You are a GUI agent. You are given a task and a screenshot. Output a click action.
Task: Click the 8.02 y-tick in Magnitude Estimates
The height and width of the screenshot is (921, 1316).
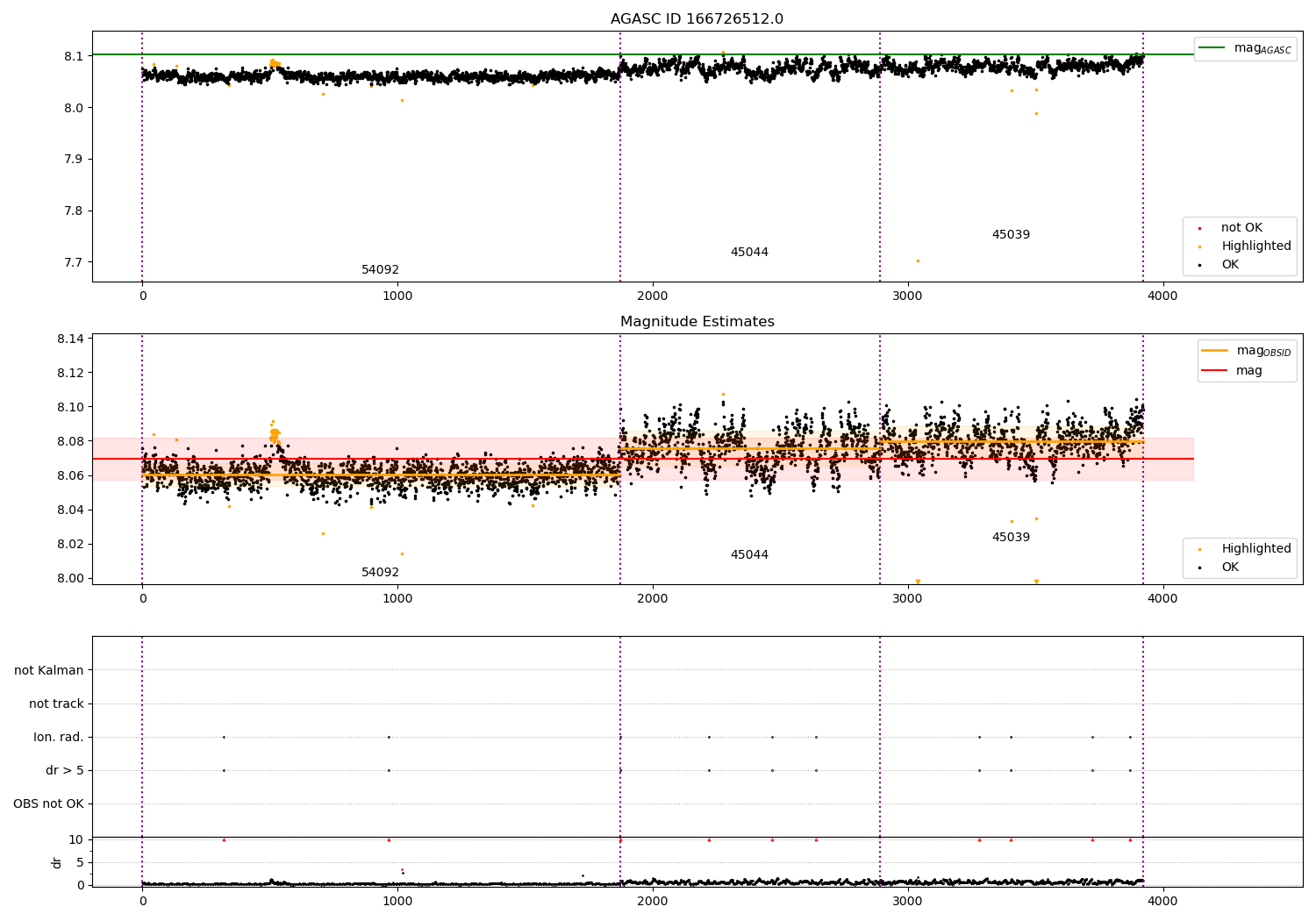70,545
